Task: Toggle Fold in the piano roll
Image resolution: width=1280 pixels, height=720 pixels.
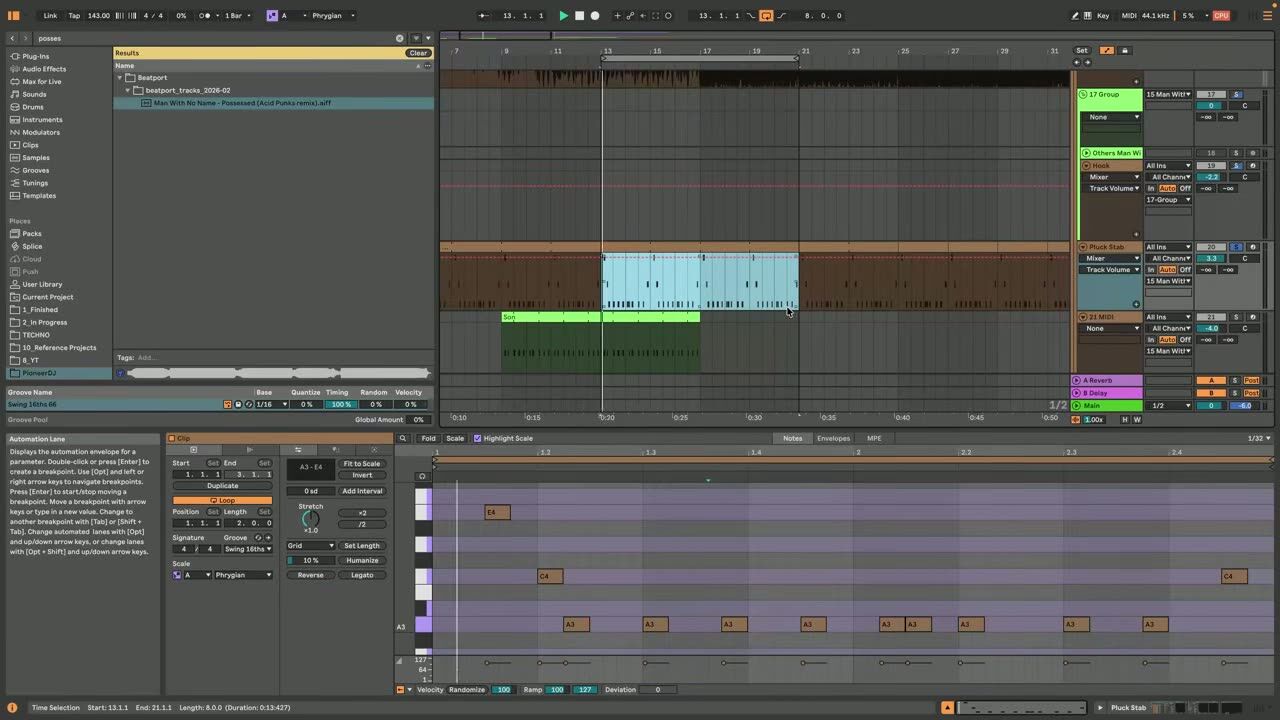Action: (x=428, y=438)
